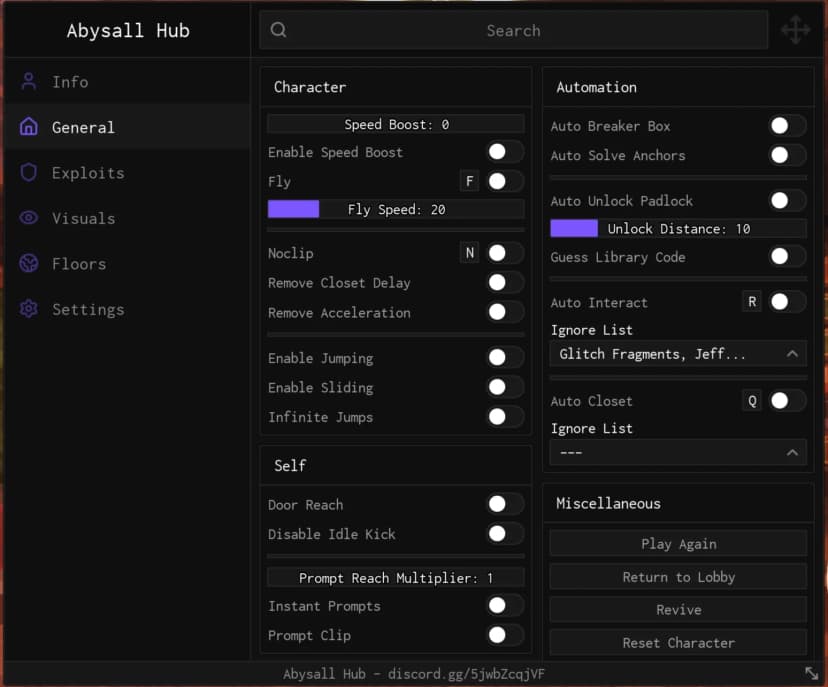Viewport: 828px width, 687px height.
Task: Open the Settings tab
Action: pos(127,309)
